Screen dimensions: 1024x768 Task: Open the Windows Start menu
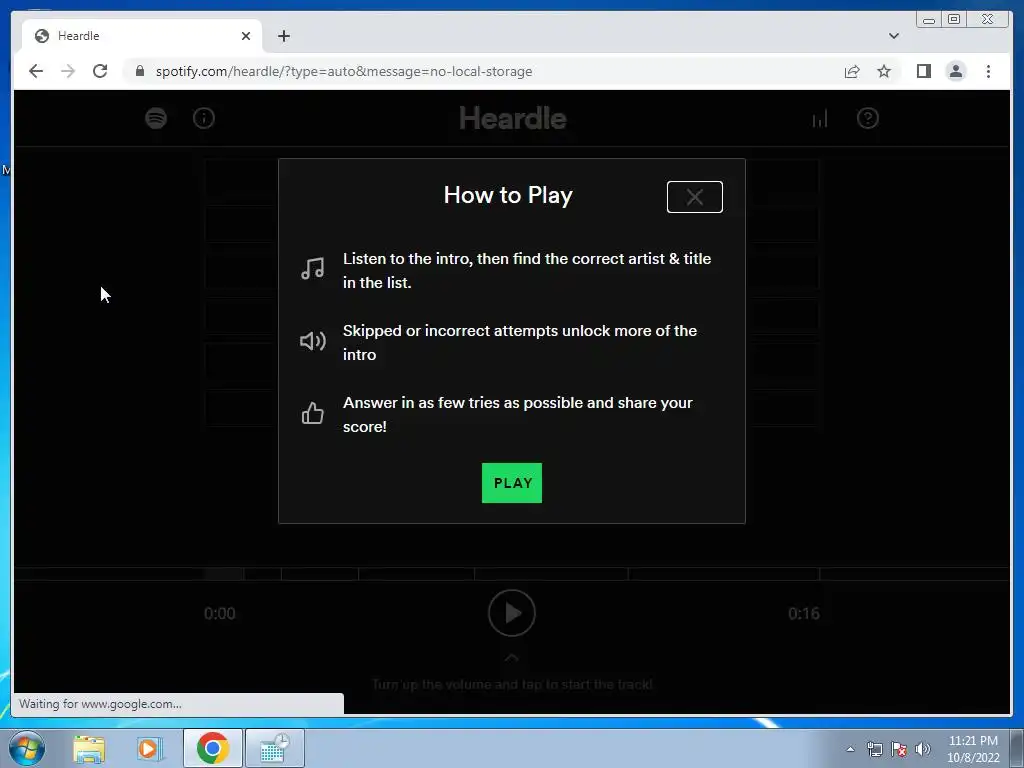tap(27, 748)
